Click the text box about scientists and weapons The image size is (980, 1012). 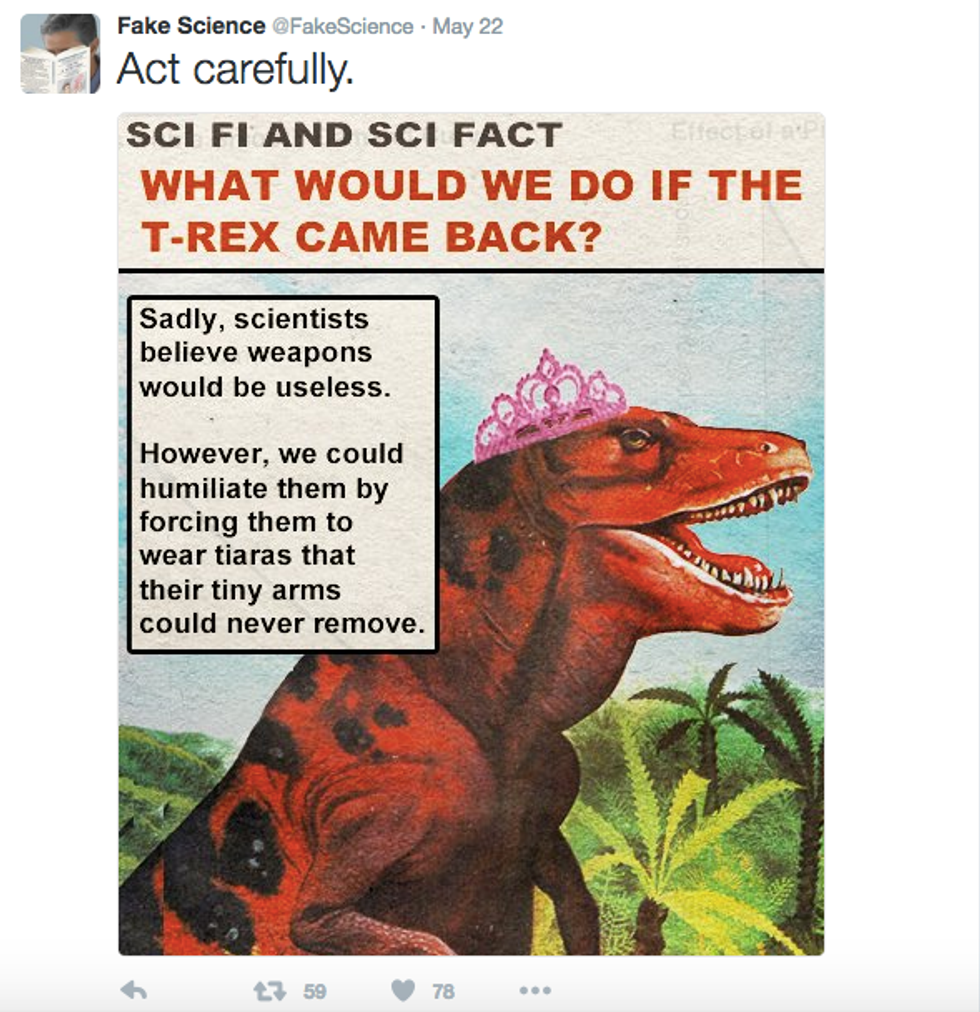click(283, 474)
